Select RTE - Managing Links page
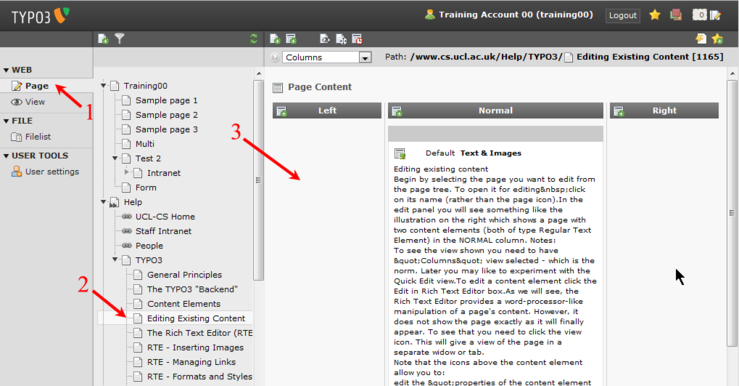The image size is (739, 386). [x=191, y=362]
